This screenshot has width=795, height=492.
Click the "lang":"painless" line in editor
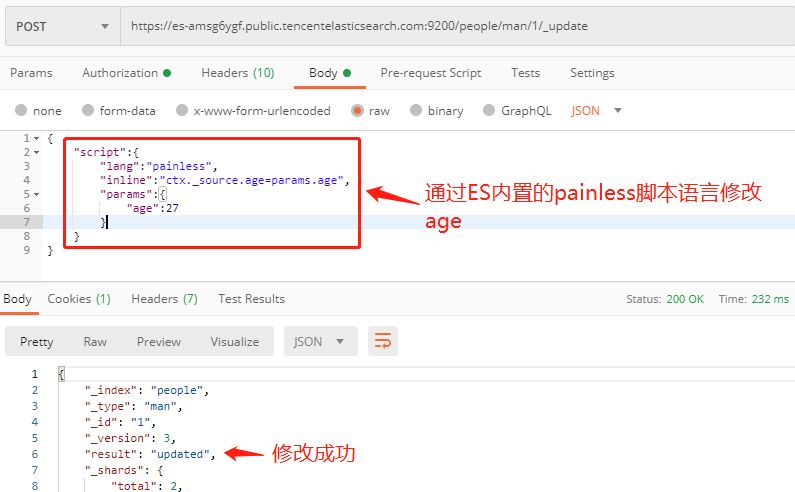[x=159, y=166]
